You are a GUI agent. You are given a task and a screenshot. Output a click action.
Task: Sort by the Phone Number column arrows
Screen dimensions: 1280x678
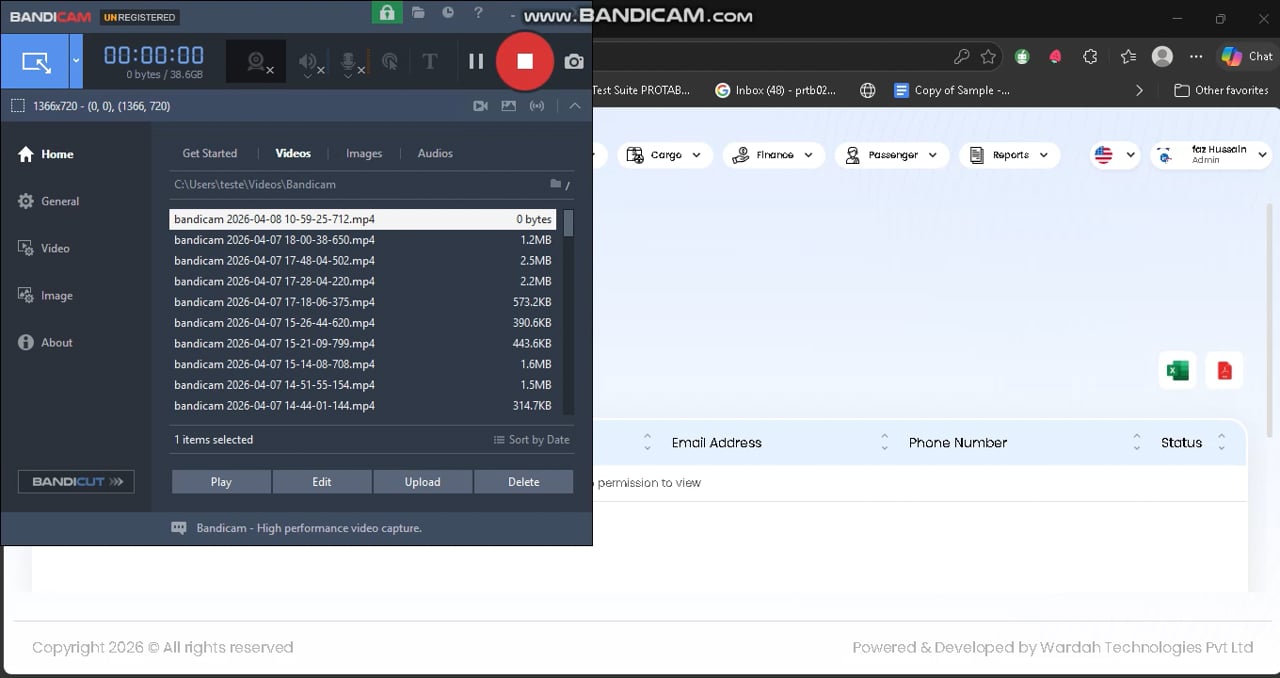1137,442
